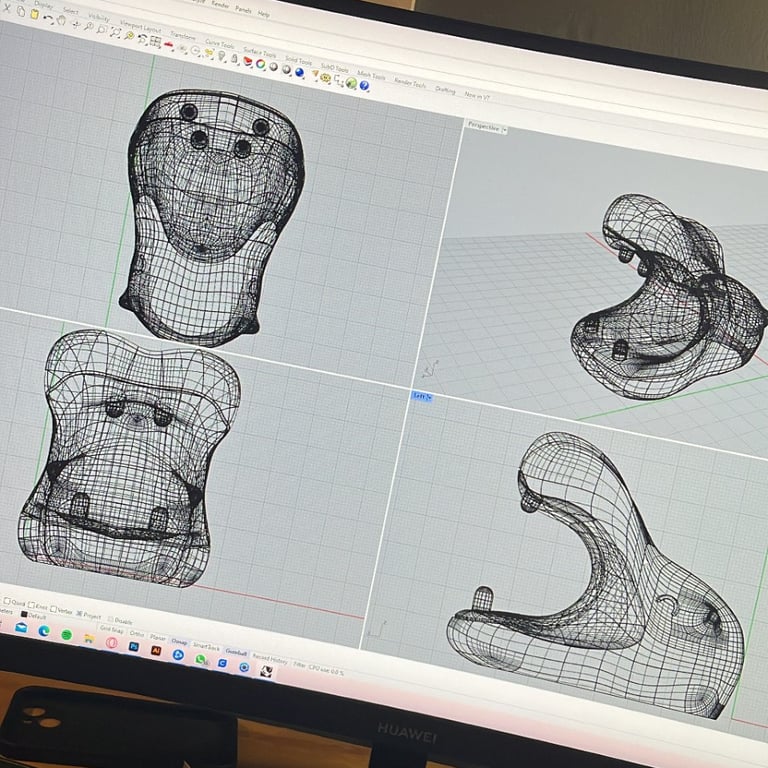Viewport: 768px width, 768px height.
Task: Click the Filter button in status bar
Action: pyautogui.click(x=299, y=664)
